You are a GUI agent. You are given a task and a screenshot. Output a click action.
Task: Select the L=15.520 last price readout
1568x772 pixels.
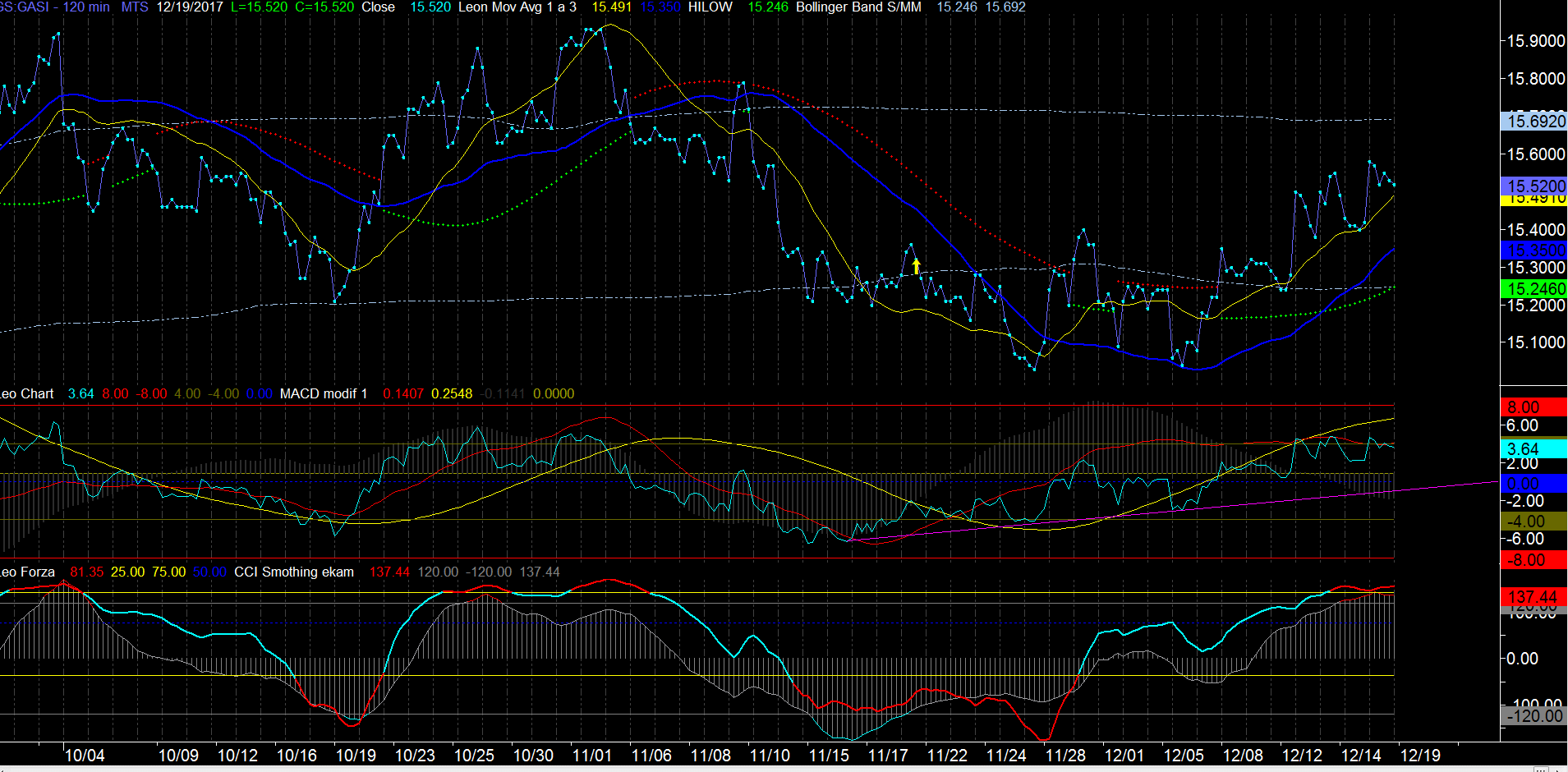pyautogui.click(x=259, y=7)
